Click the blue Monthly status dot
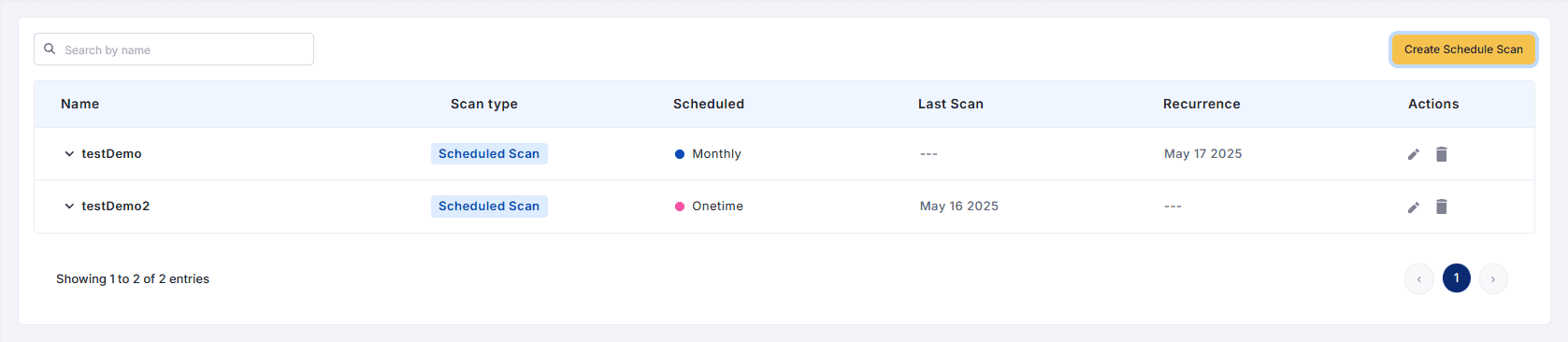The width and height of the screenshot is (1568, 342). (x=680, y=154)
